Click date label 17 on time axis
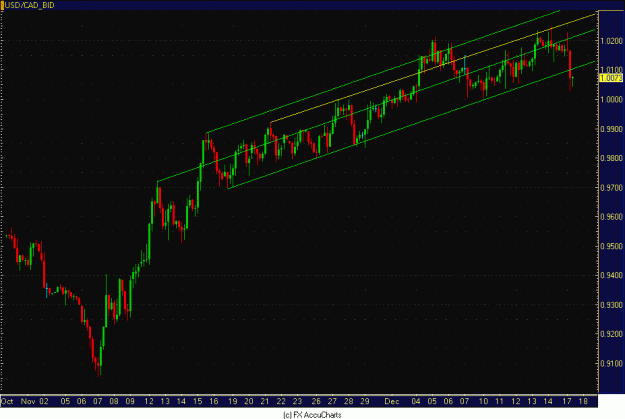Screen dimensions: 625x419 pos(567,401)
